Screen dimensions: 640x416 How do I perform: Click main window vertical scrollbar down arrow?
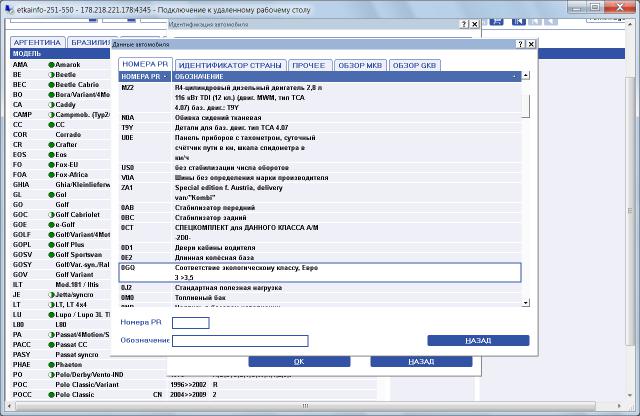[630, 396]
